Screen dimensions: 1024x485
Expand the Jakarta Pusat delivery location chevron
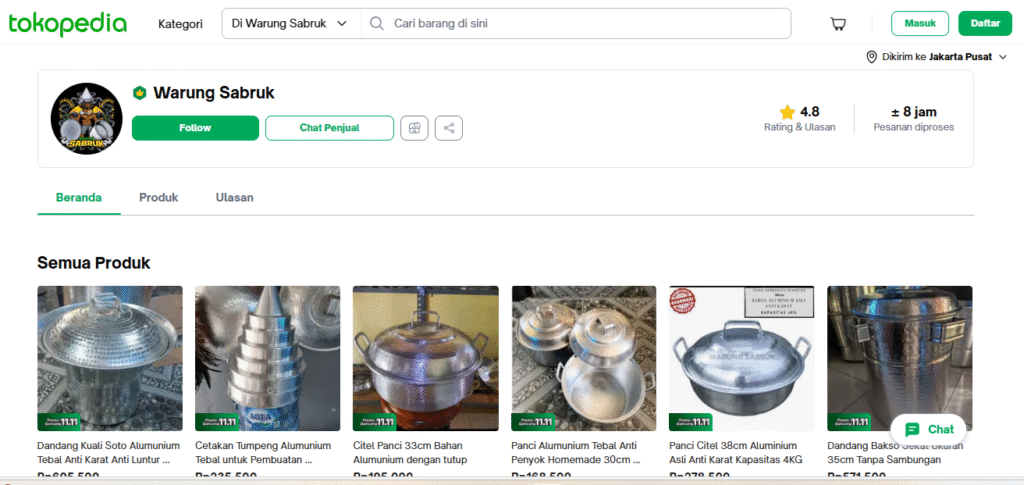coord(1003,57)
